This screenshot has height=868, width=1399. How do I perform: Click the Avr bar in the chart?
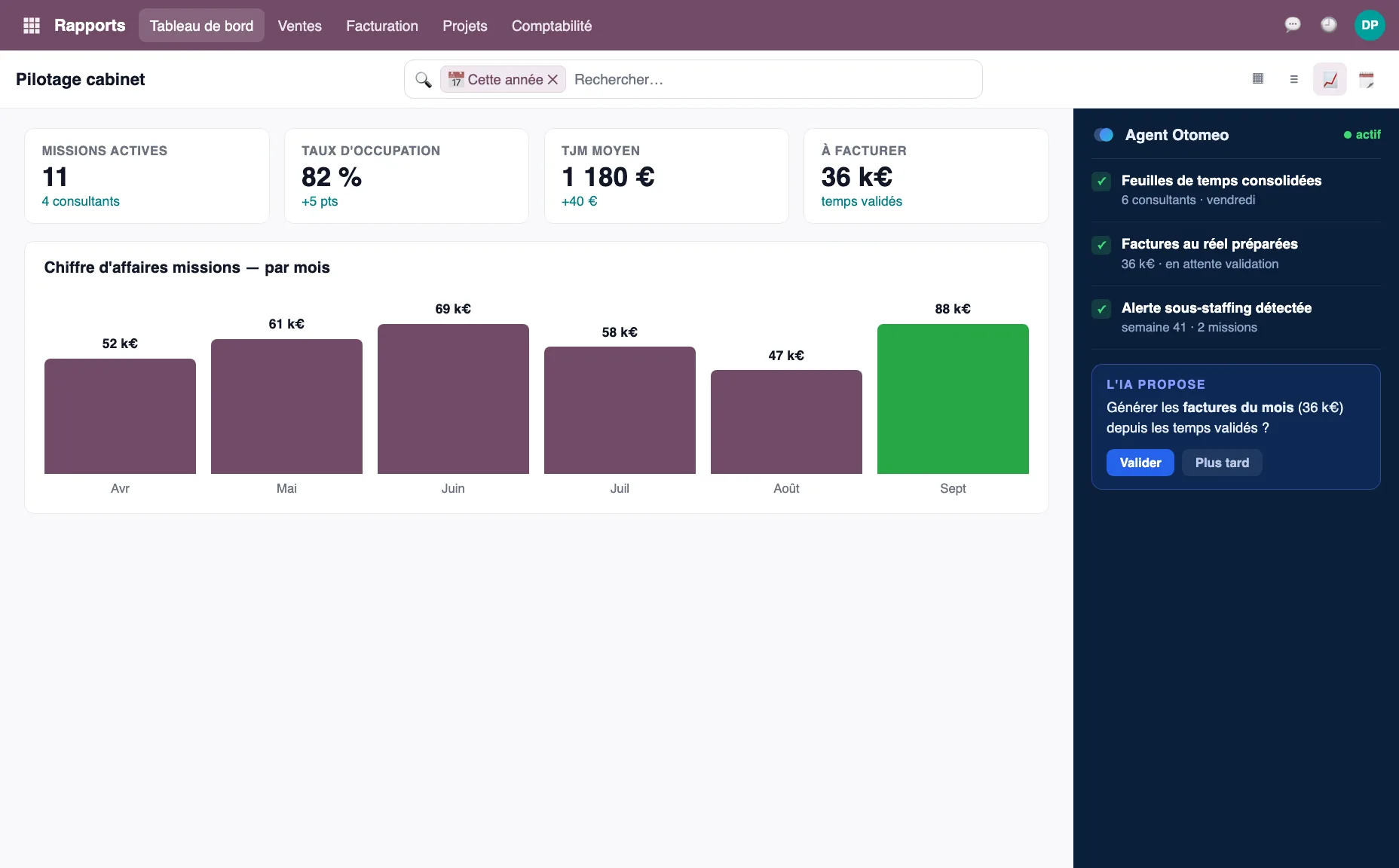120,416
